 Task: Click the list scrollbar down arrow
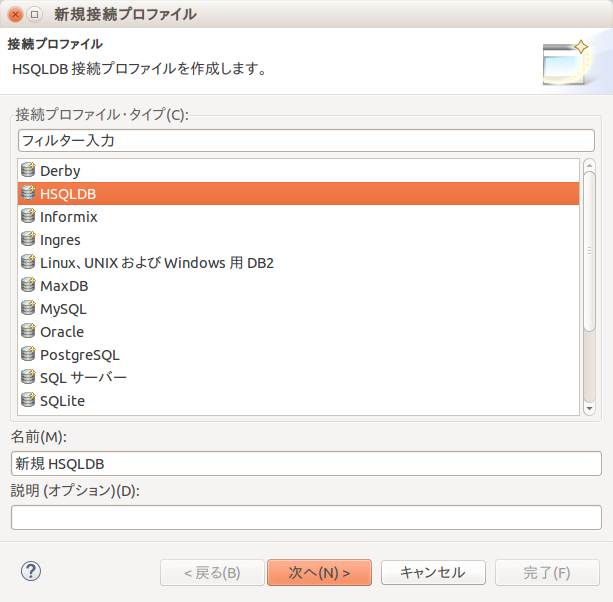coord(589,408)
